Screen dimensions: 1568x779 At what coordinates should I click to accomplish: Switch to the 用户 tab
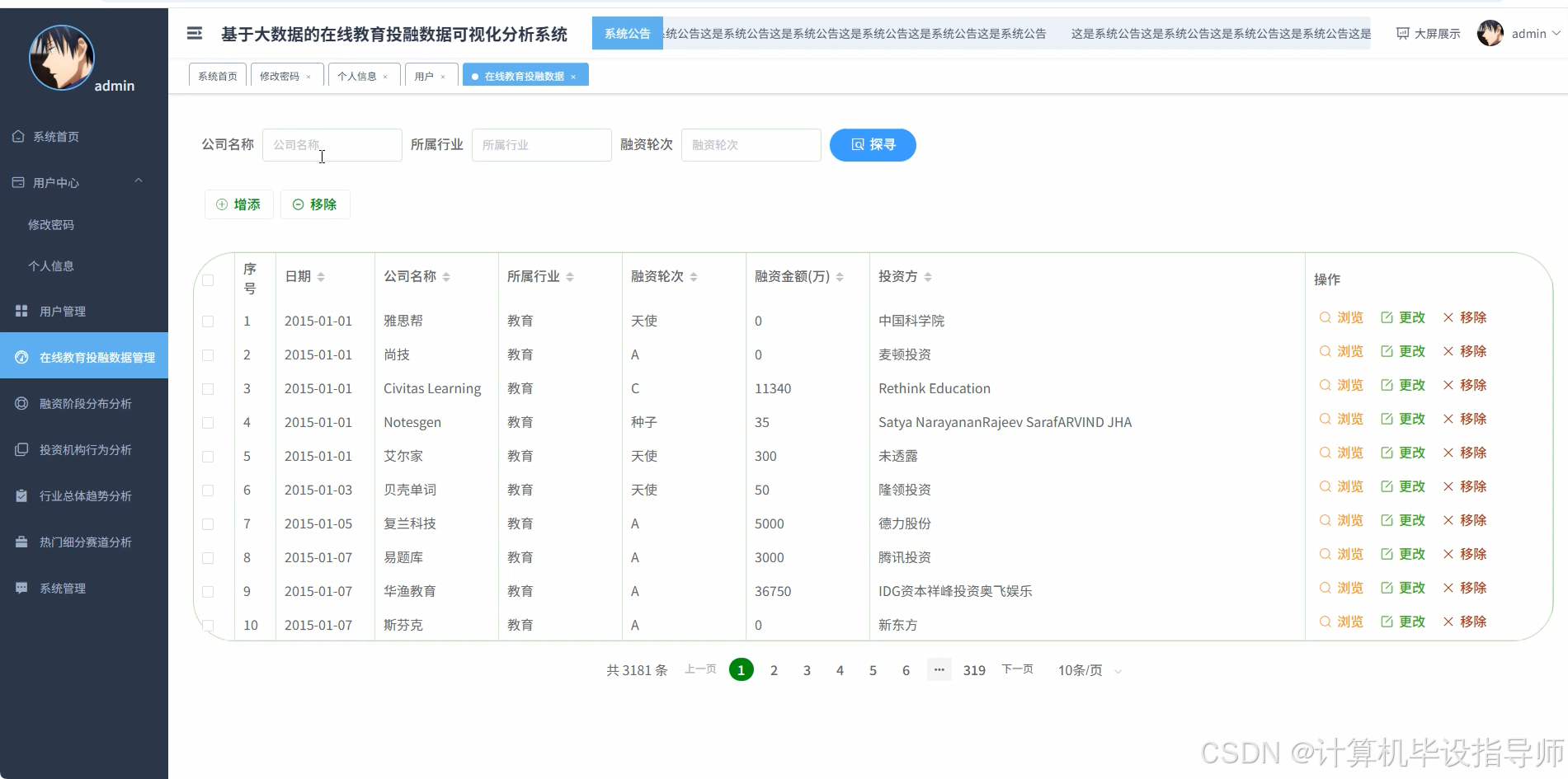pyautogui.click(x=424, y=76)
